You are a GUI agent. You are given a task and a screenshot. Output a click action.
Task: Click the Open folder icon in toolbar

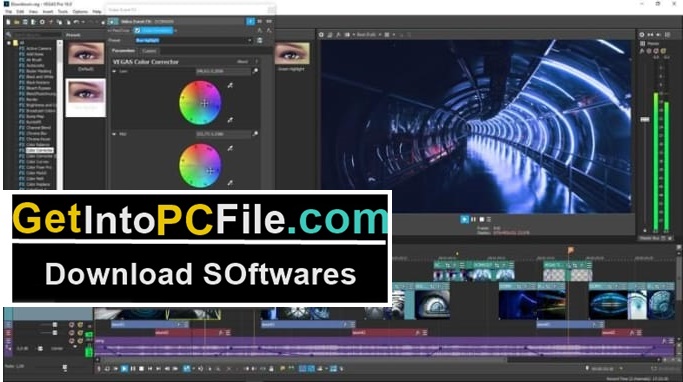coord(17,22)
